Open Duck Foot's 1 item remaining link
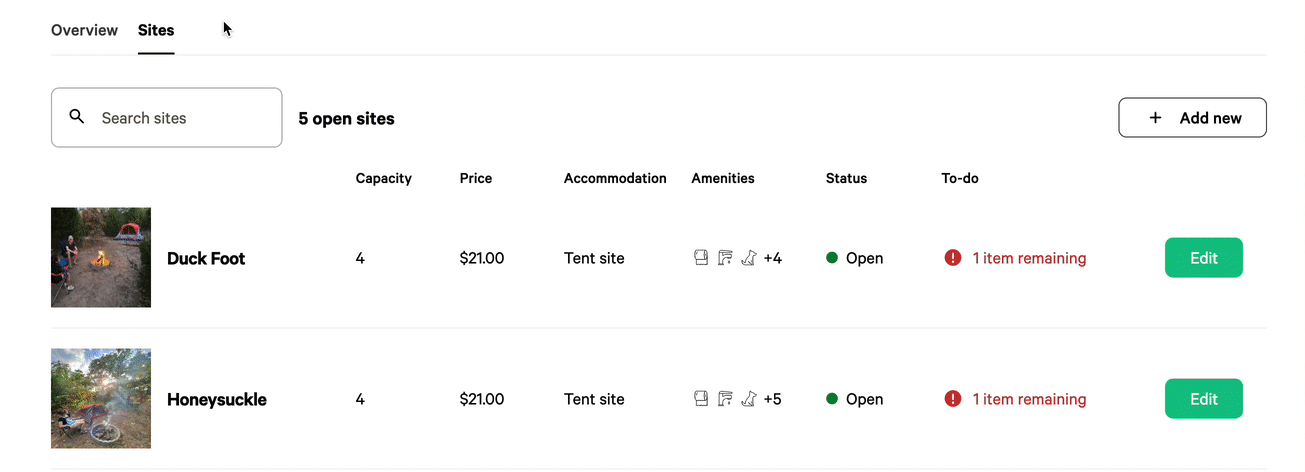The width and height of the screenshot is (1305, 472). (x=1029, y=258)
